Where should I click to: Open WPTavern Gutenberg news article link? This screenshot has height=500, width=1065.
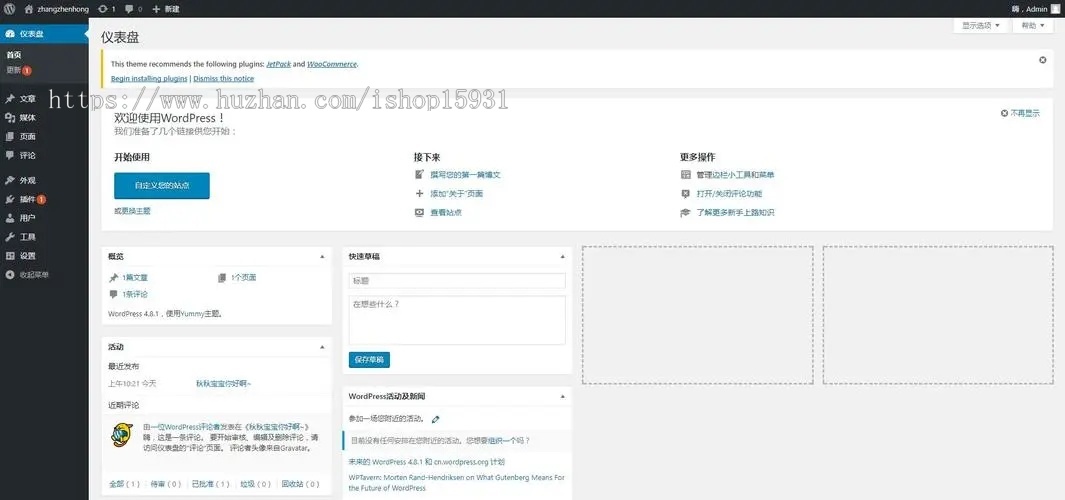[x=456, y=483]
